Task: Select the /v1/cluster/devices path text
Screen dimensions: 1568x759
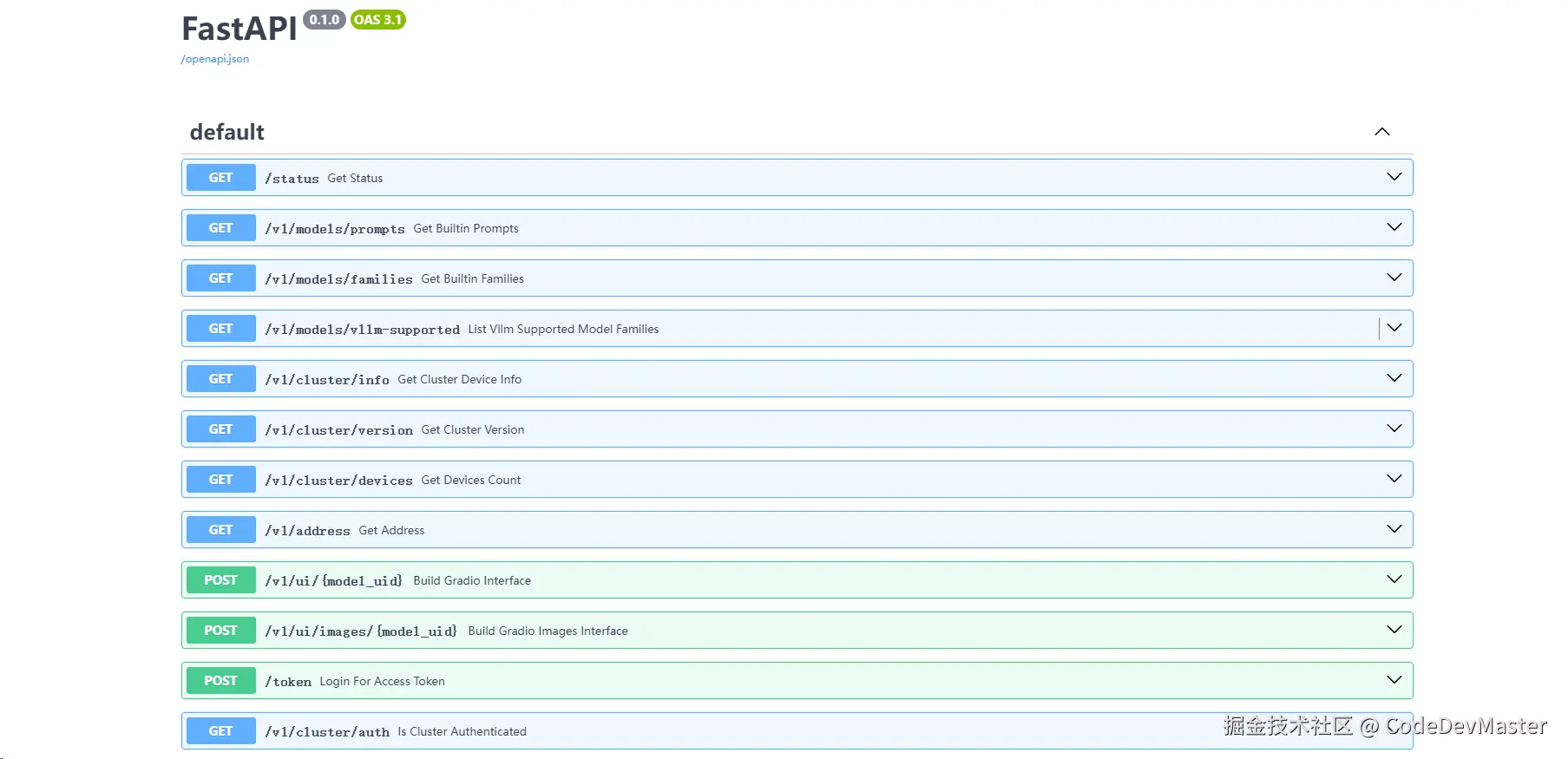Action: click(x=339, y=481)
